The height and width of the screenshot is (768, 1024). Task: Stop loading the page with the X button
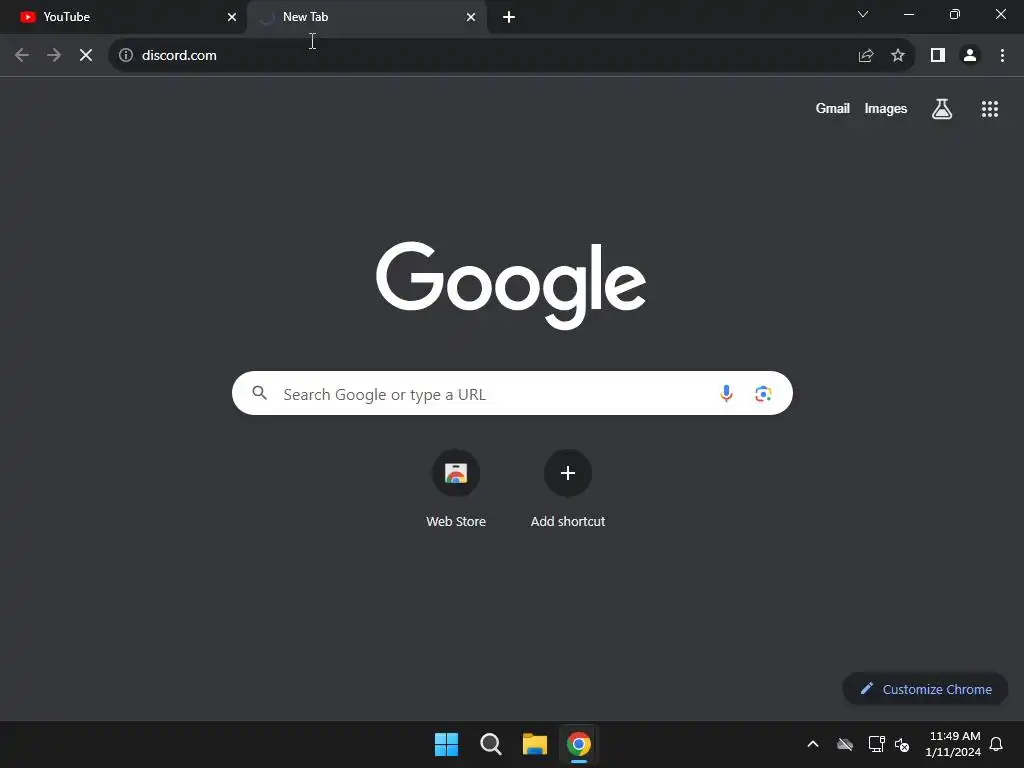pyautogui.click(x=86, y=56)
